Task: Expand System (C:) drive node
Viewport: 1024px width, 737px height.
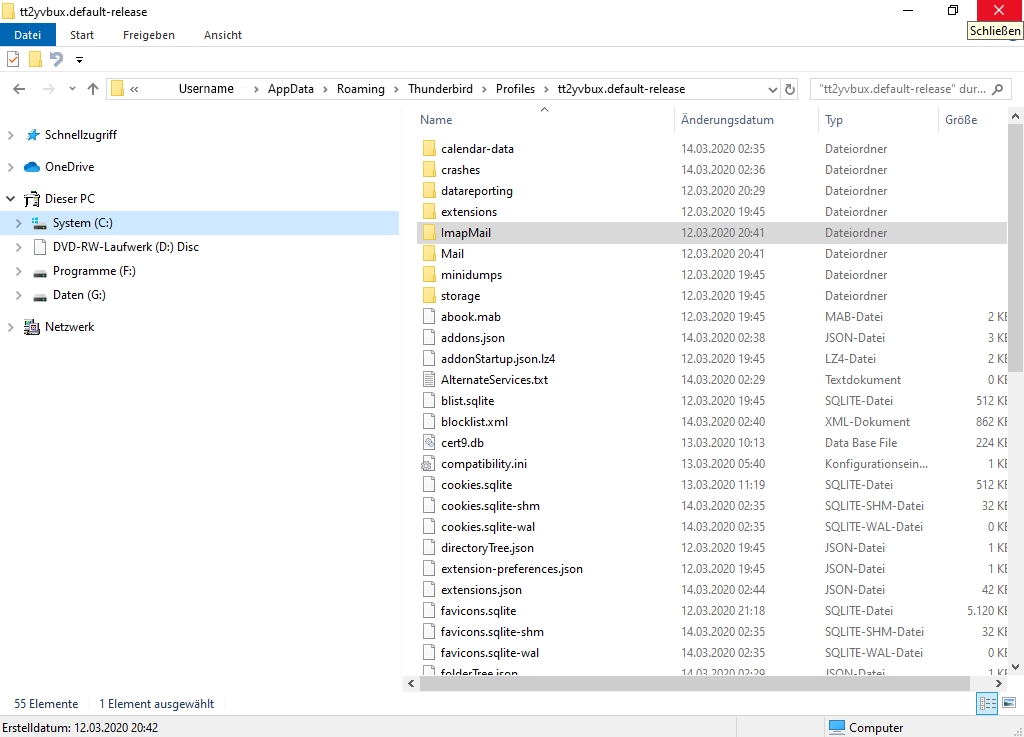Action: pos(18,223)
